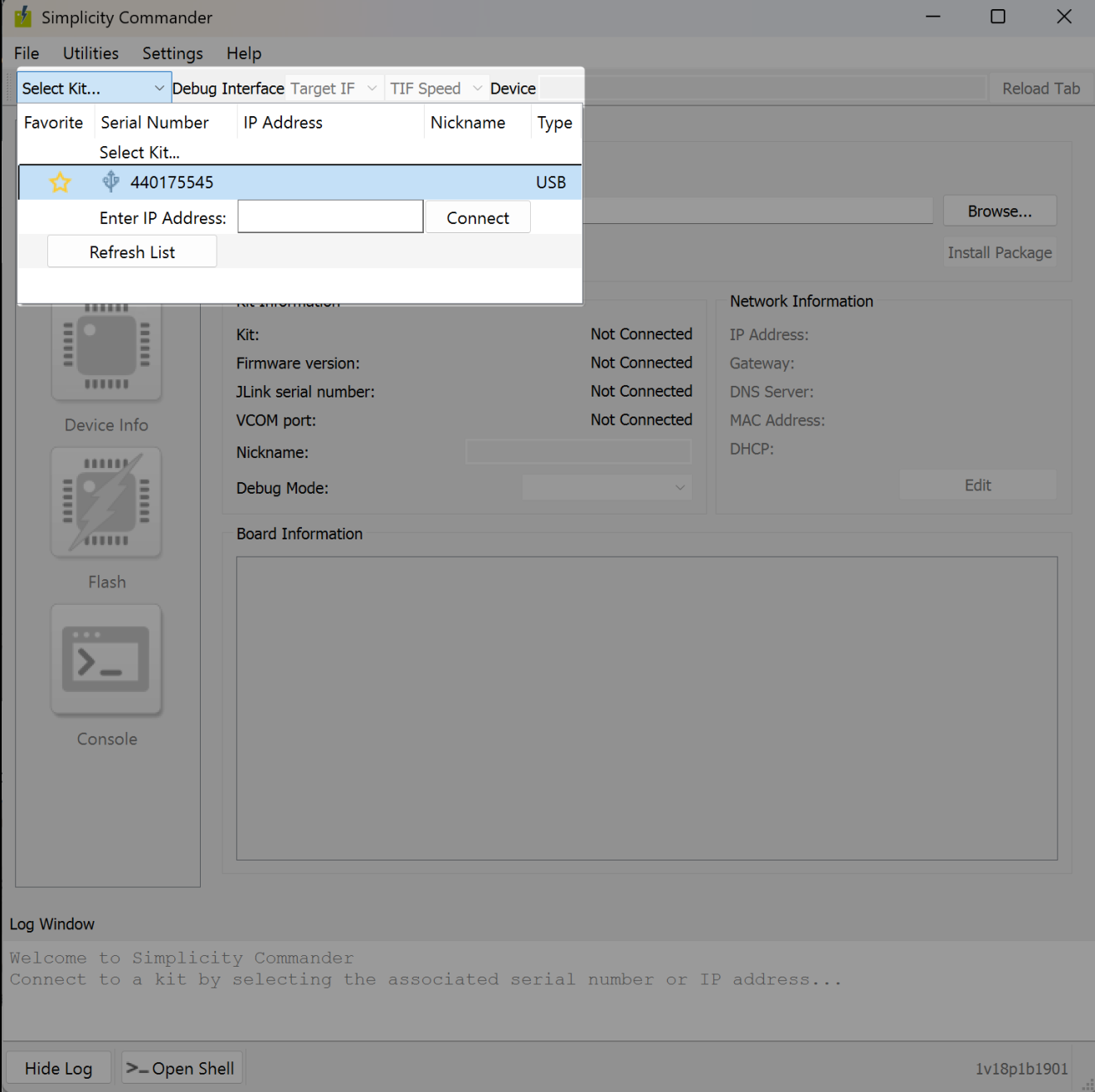Click the Open Shell button

tap(182, 1068)
